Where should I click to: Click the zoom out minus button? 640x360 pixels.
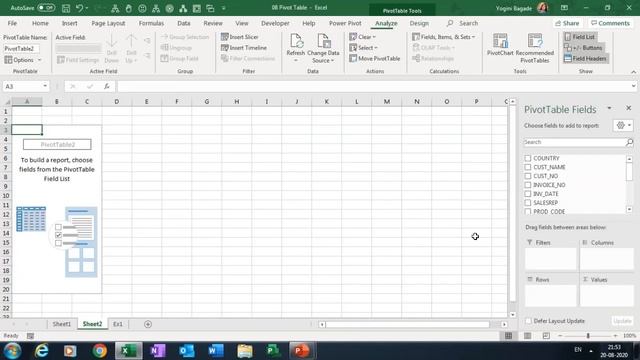pyautogui.click(x=560, y=336)
